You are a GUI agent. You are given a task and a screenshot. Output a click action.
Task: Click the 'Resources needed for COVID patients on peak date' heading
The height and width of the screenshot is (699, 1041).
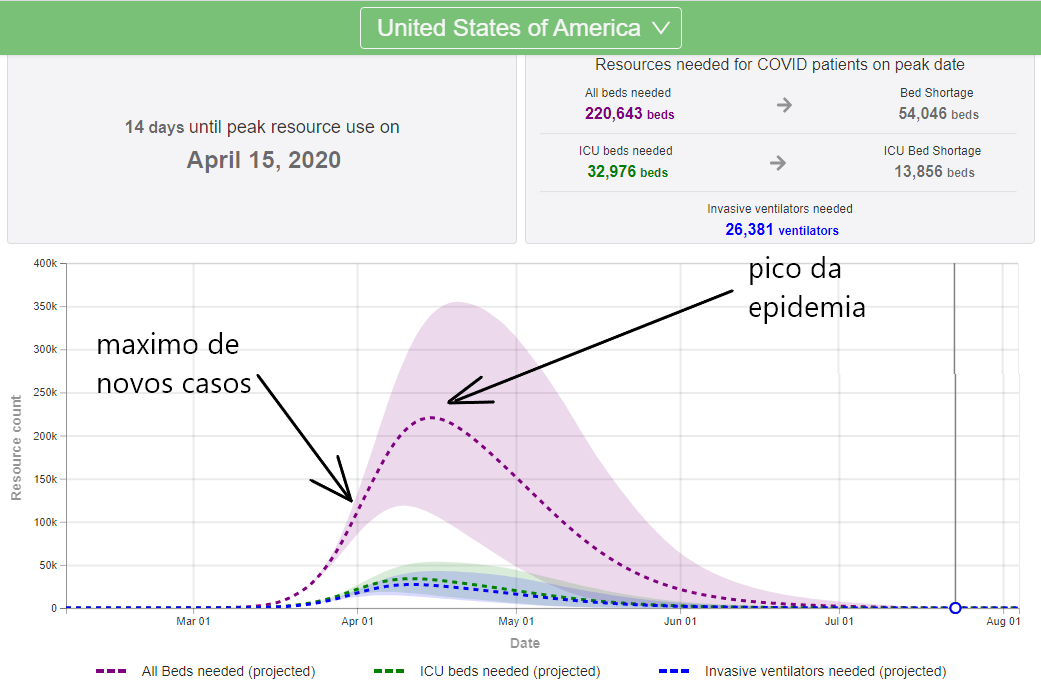point(779,64)
